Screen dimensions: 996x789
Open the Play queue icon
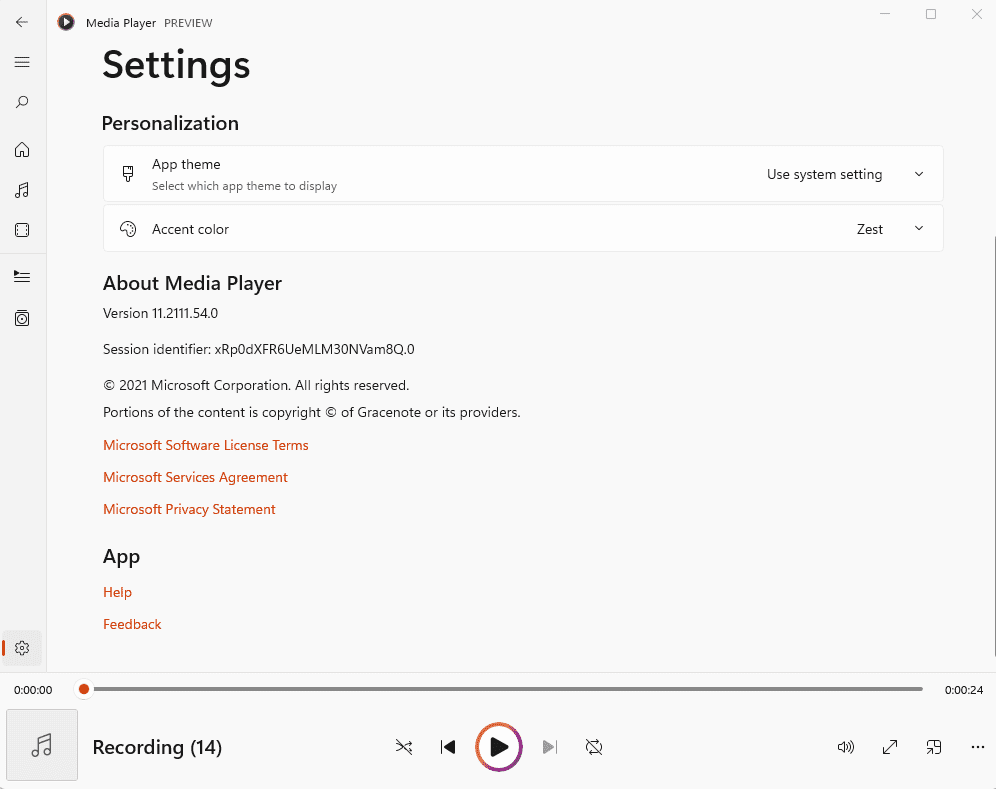click(22, 276)
